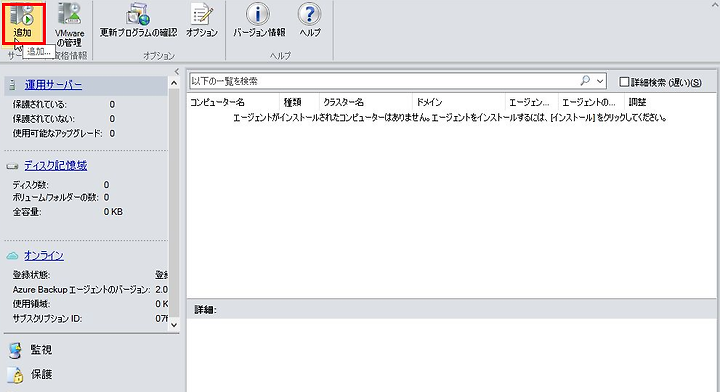Sort by コンピューター名 column header
Screen dimensions: 720x392
(233, 102)
